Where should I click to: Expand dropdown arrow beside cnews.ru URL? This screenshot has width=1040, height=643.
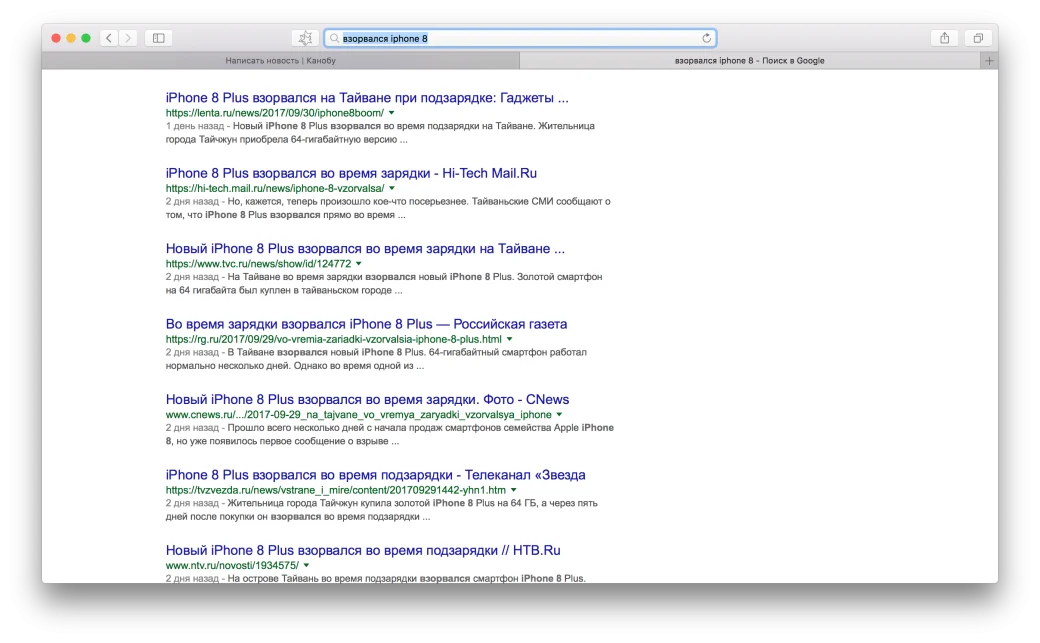[x=559, y=415]
